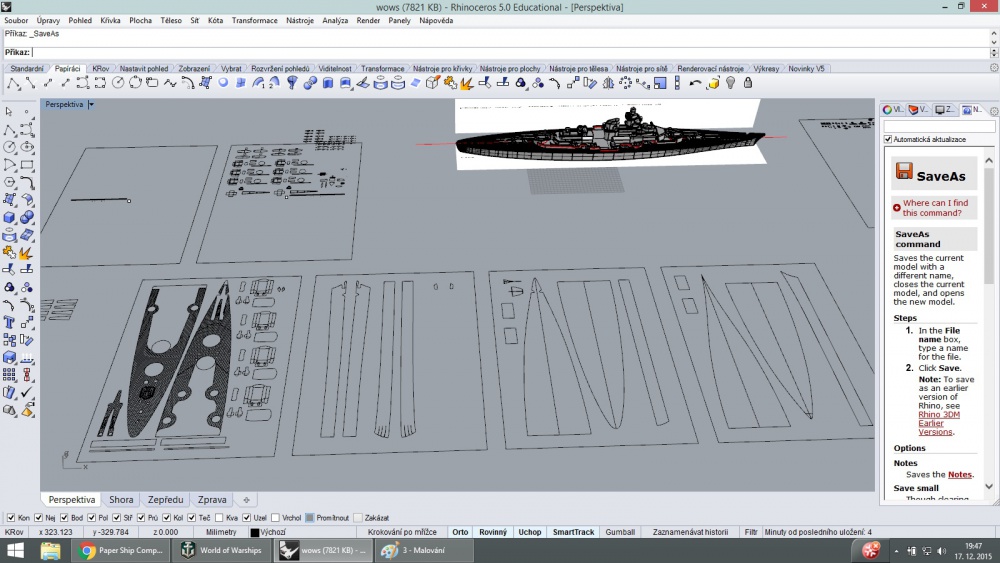The width and height of the screenshot is (1000, 563).
Task: Activate the Explode tool in left toolbar
Action: click(27, 253)
